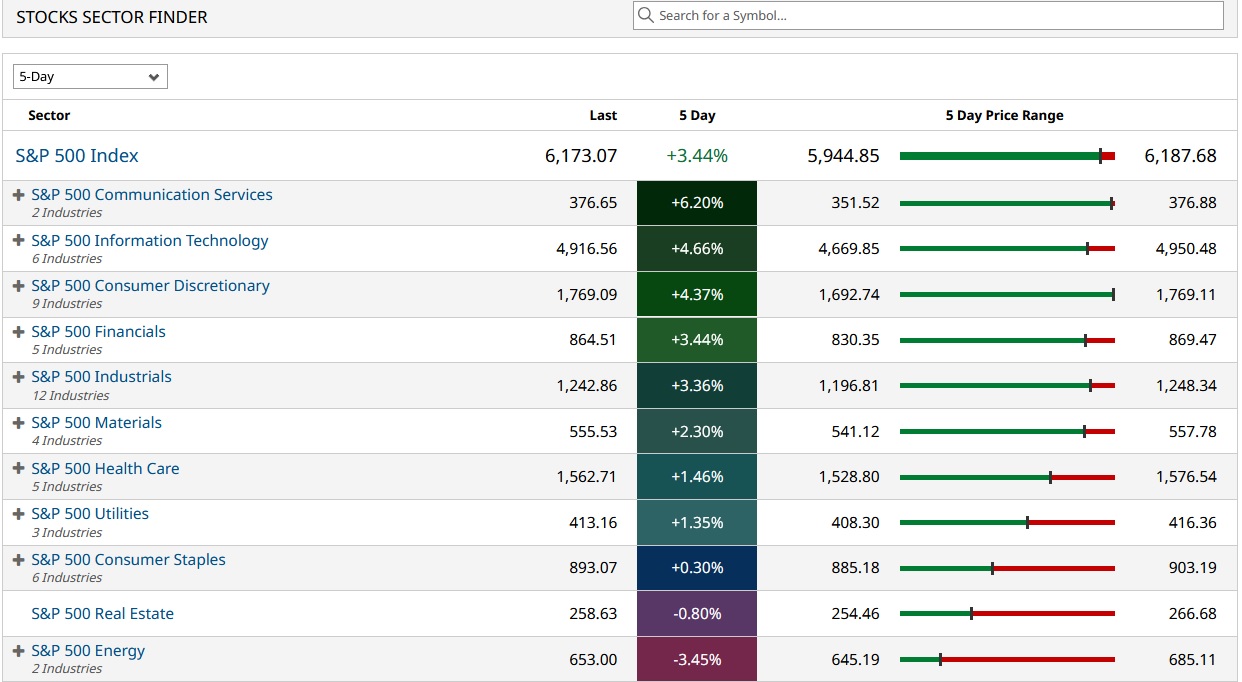
Task: Open S&P 500 Consumer Staples link
Action: [x=129, y=560]
